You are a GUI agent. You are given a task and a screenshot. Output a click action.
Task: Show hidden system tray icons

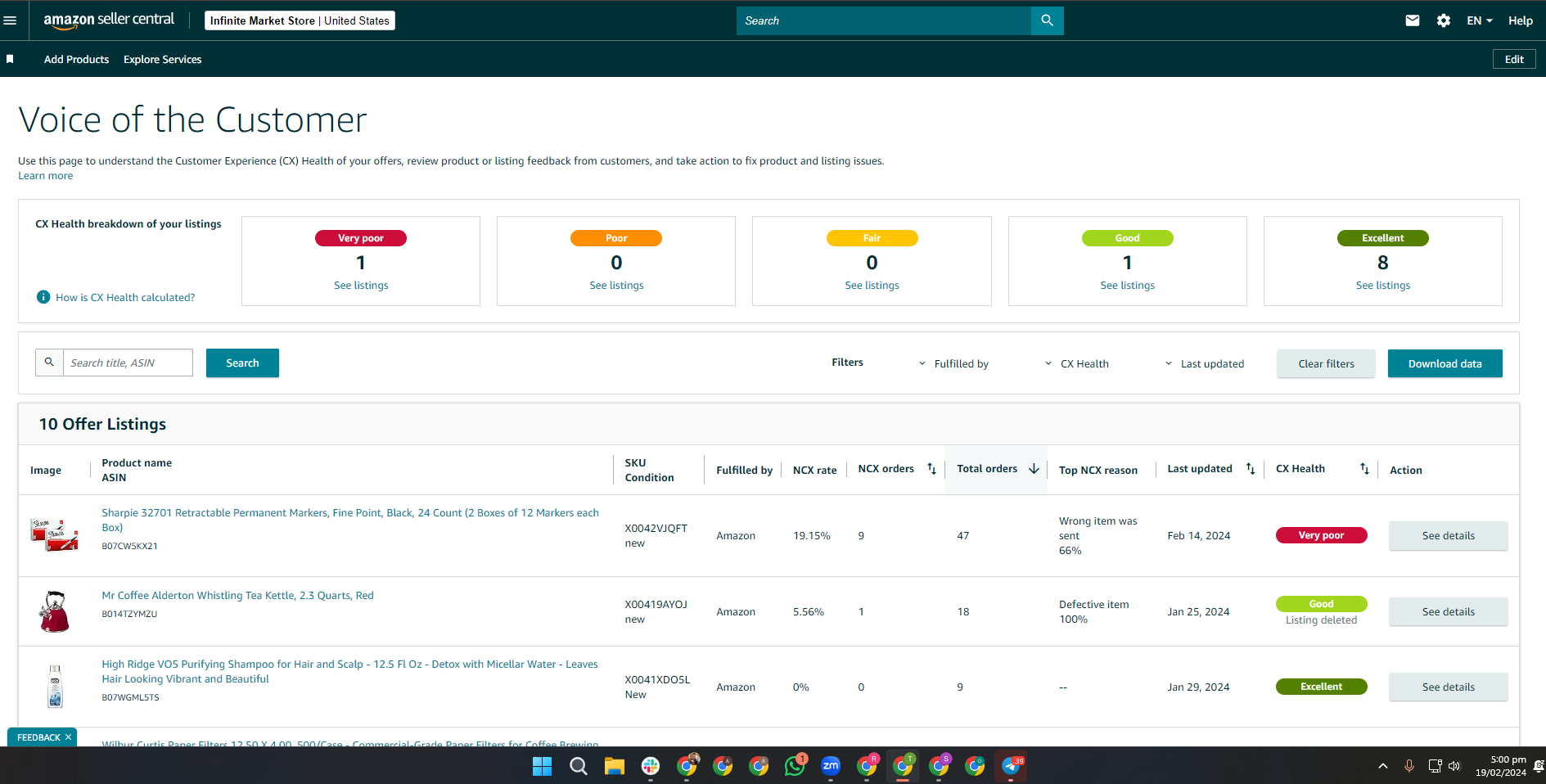pyautogui.click(x=1382, y=766)
